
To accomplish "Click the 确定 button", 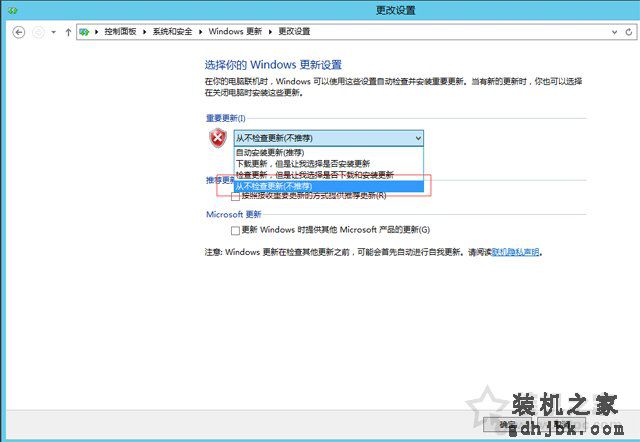I will [x=509, y=425].
